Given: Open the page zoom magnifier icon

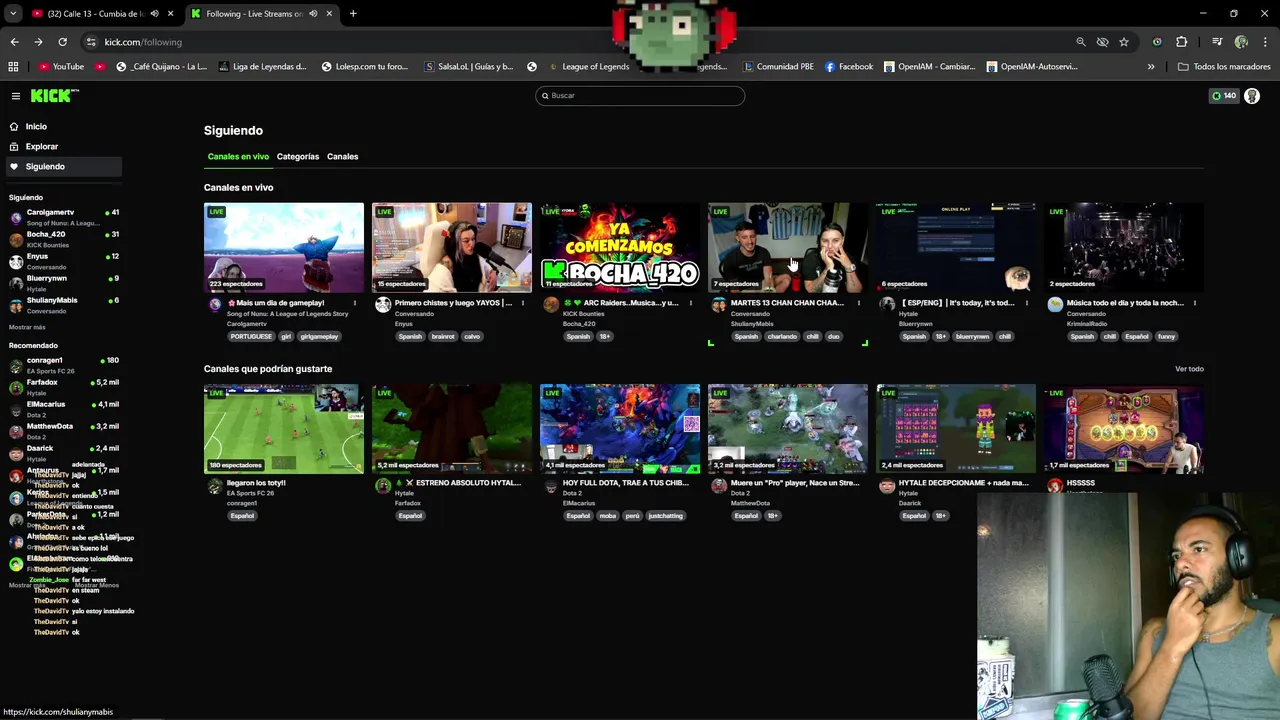Looking at the screenshot, I should pos(1081,42).
